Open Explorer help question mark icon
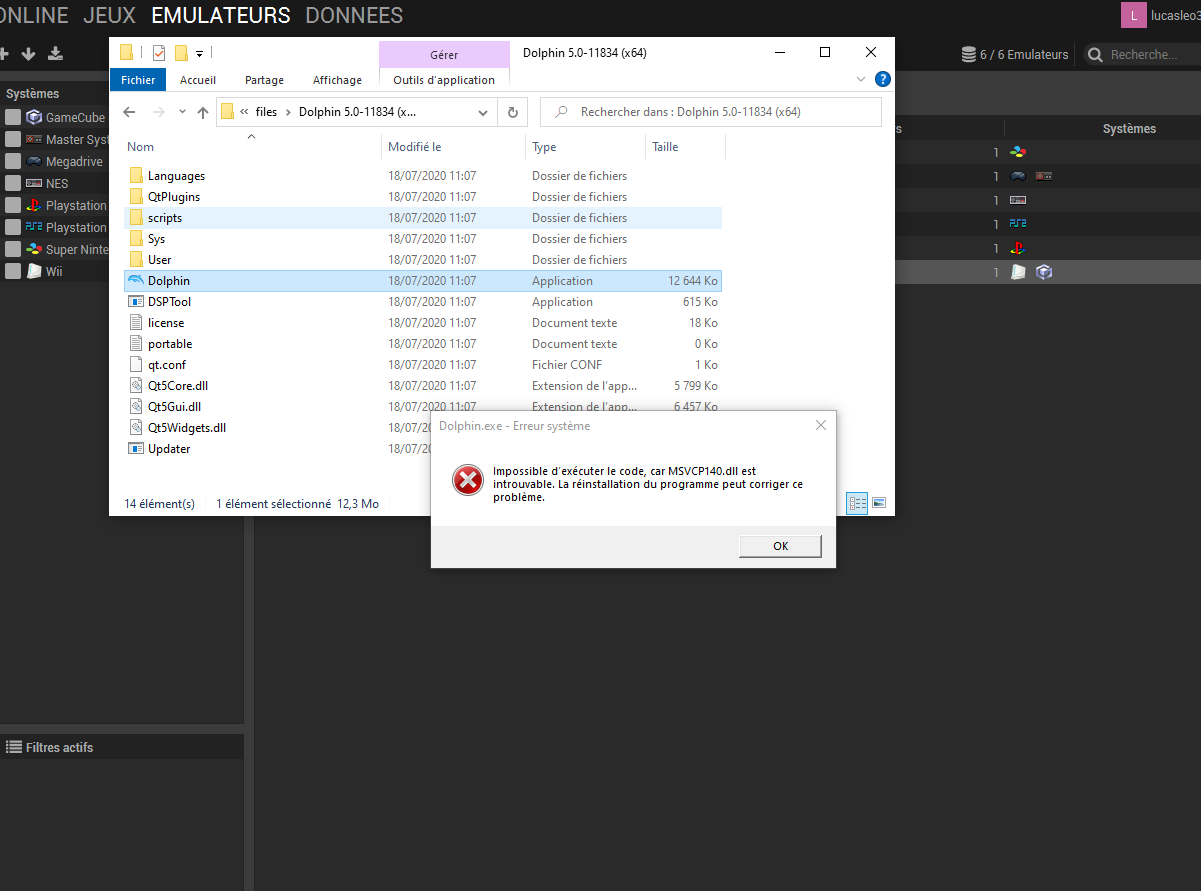The image size is (1201, 891). click(883, 79)
